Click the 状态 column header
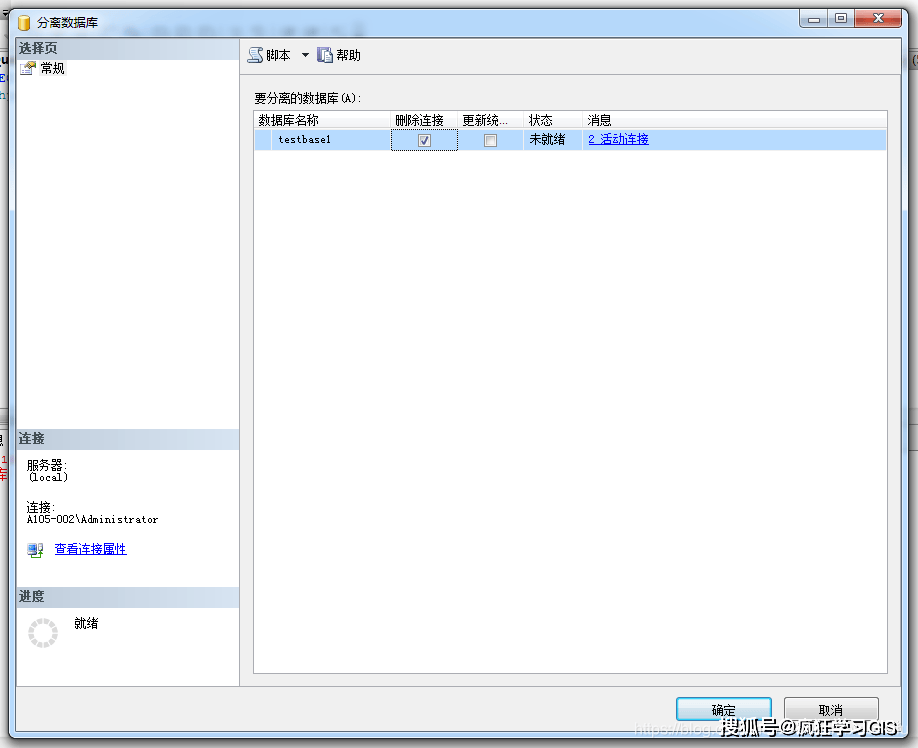918x748 pixels. pyautogui.click(x=553, y=120)
